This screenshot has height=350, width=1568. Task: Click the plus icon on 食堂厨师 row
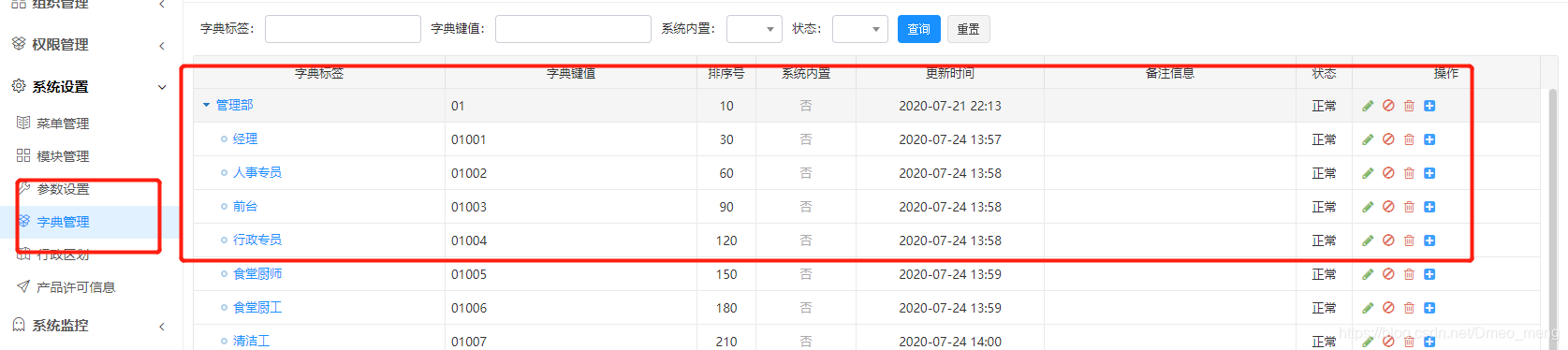pyautogui.click(x=1429, y=274)
